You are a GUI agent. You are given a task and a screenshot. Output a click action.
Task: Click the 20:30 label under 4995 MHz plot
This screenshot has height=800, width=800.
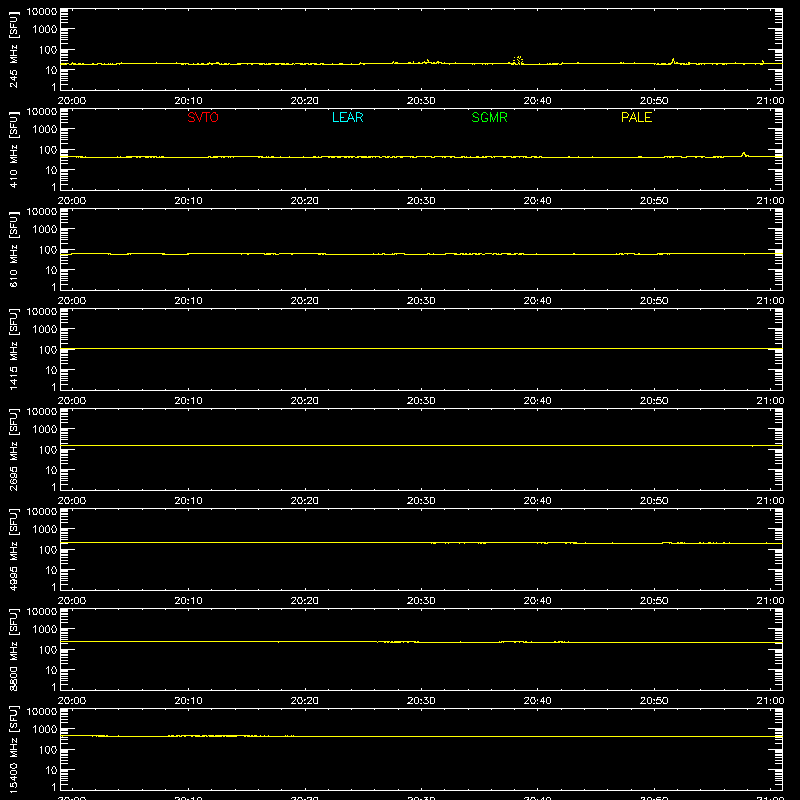pyautogui.click(x=421, y=601)
